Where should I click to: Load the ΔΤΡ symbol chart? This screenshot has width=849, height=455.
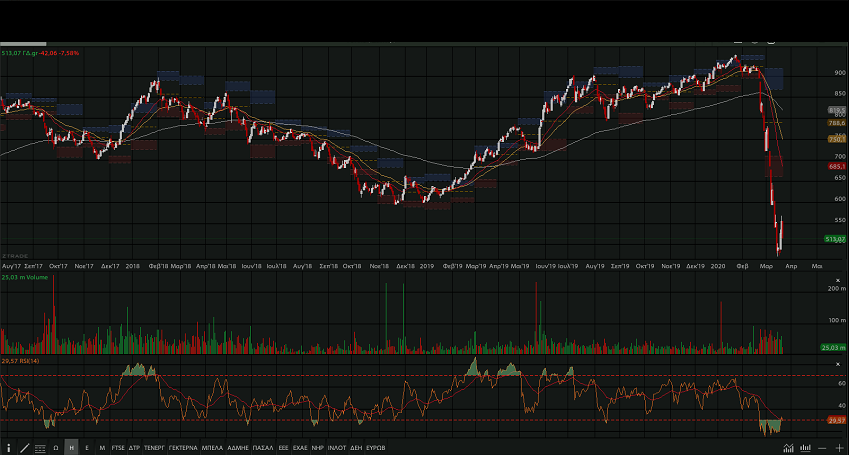135,447
